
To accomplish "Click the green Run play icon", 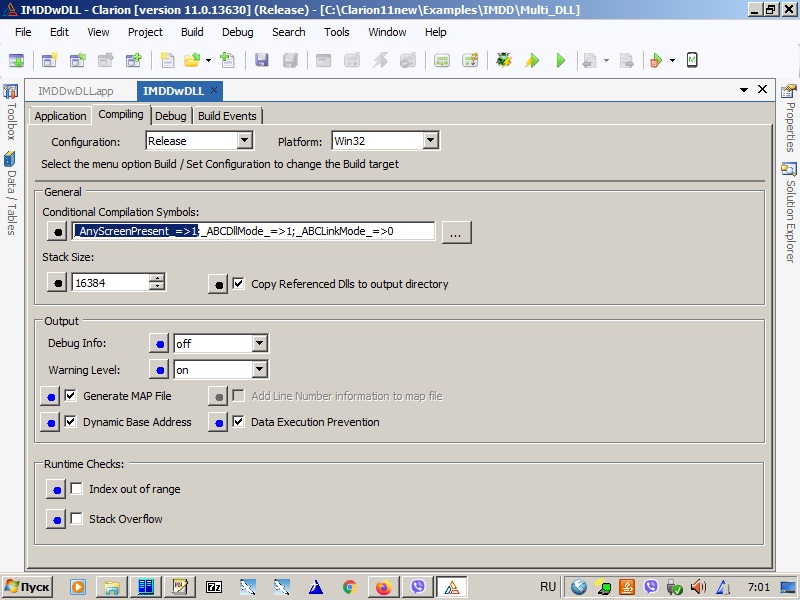I will 560,60.
